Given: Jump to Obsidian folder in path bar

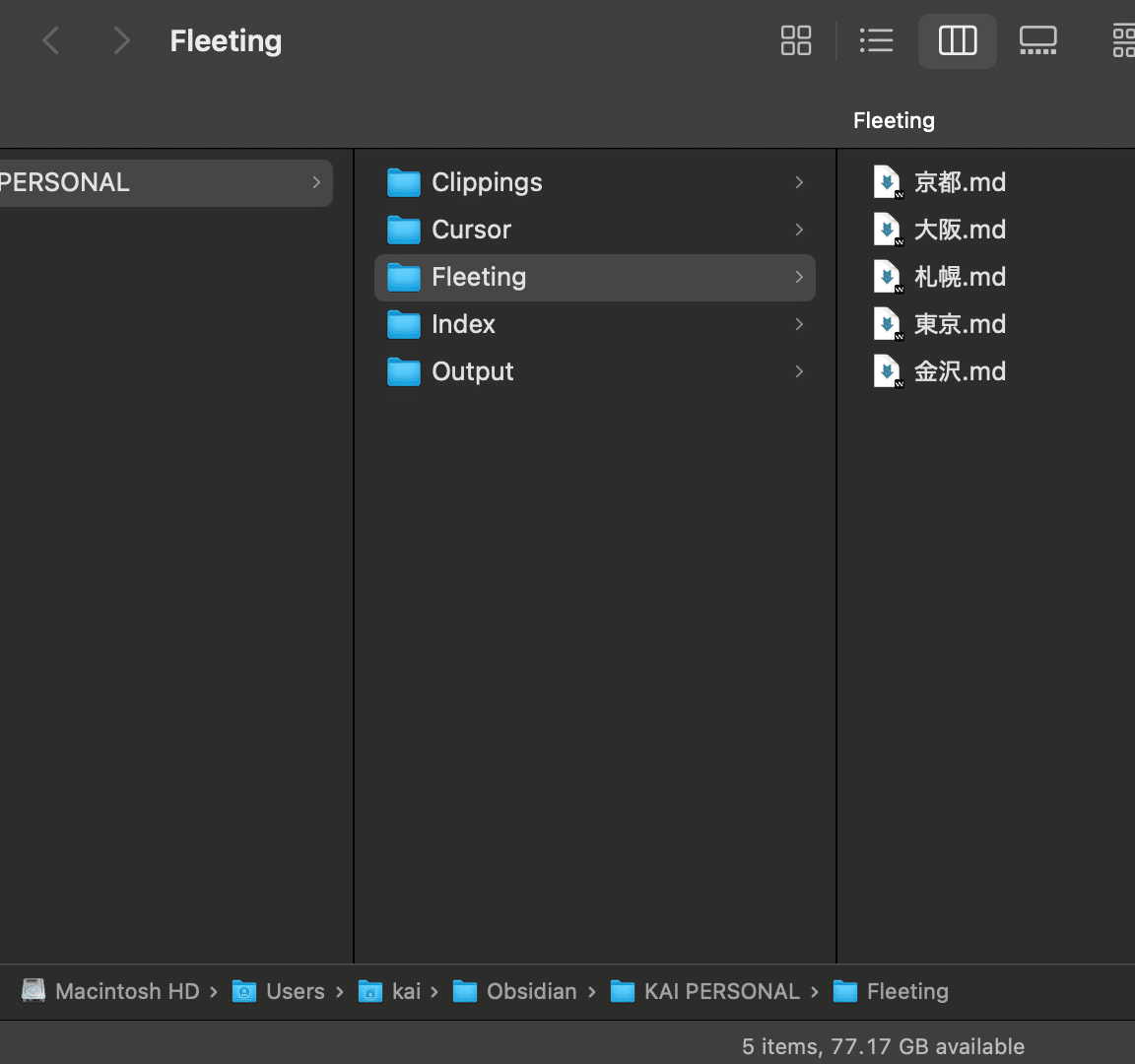Looking at the screenshot, I should [531, 991].
